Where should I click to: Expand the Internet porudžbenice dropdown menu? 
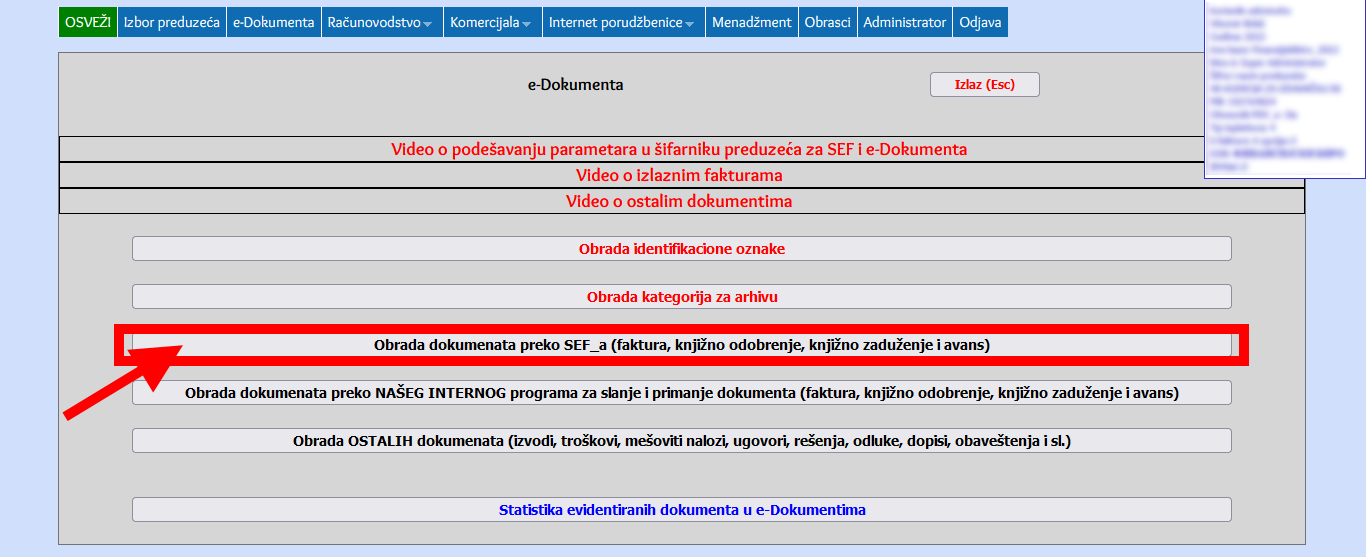click(x=623, y=22)
